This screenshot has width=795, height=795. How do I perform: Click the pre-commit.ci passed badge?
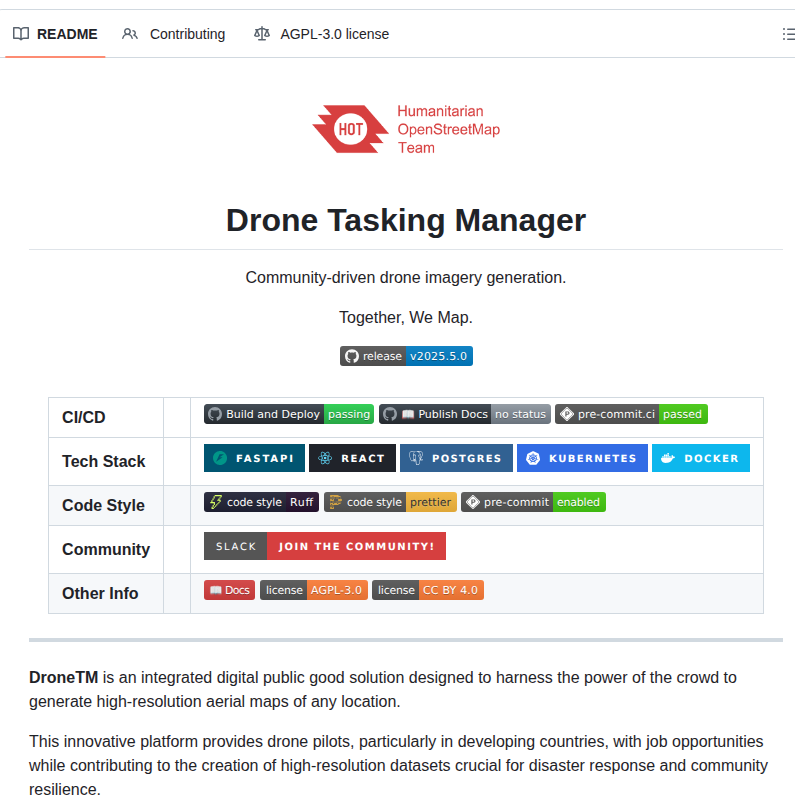coord(631,414)
